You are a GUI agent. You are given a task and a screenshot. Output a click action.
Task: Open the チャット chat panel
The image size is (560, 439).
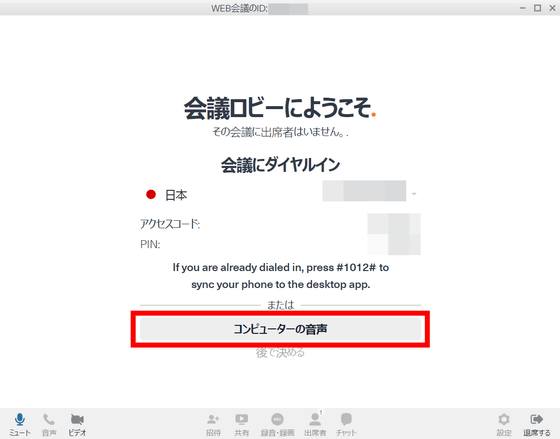point(346,425)
